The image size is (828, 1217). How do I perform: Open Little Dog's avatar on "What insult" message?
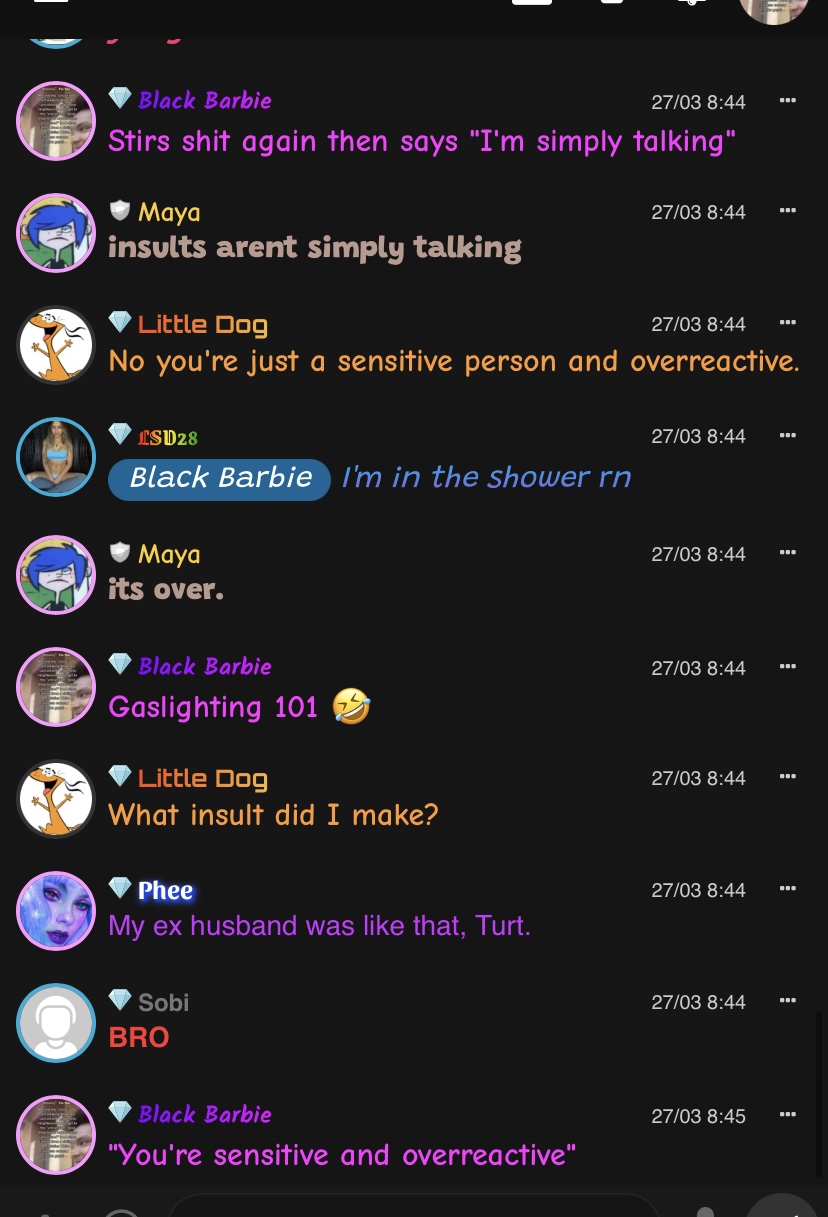pyautogui.click(x=56, y=799)
